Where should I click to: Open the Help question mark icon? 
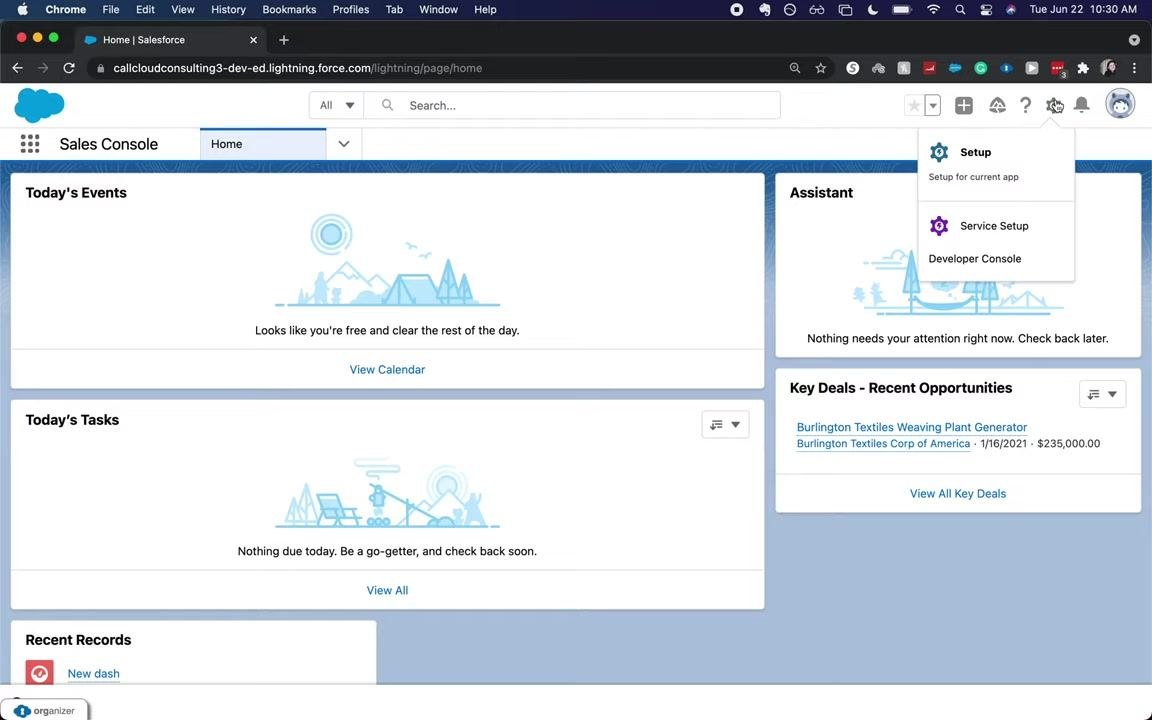(x=1026, y=105)
